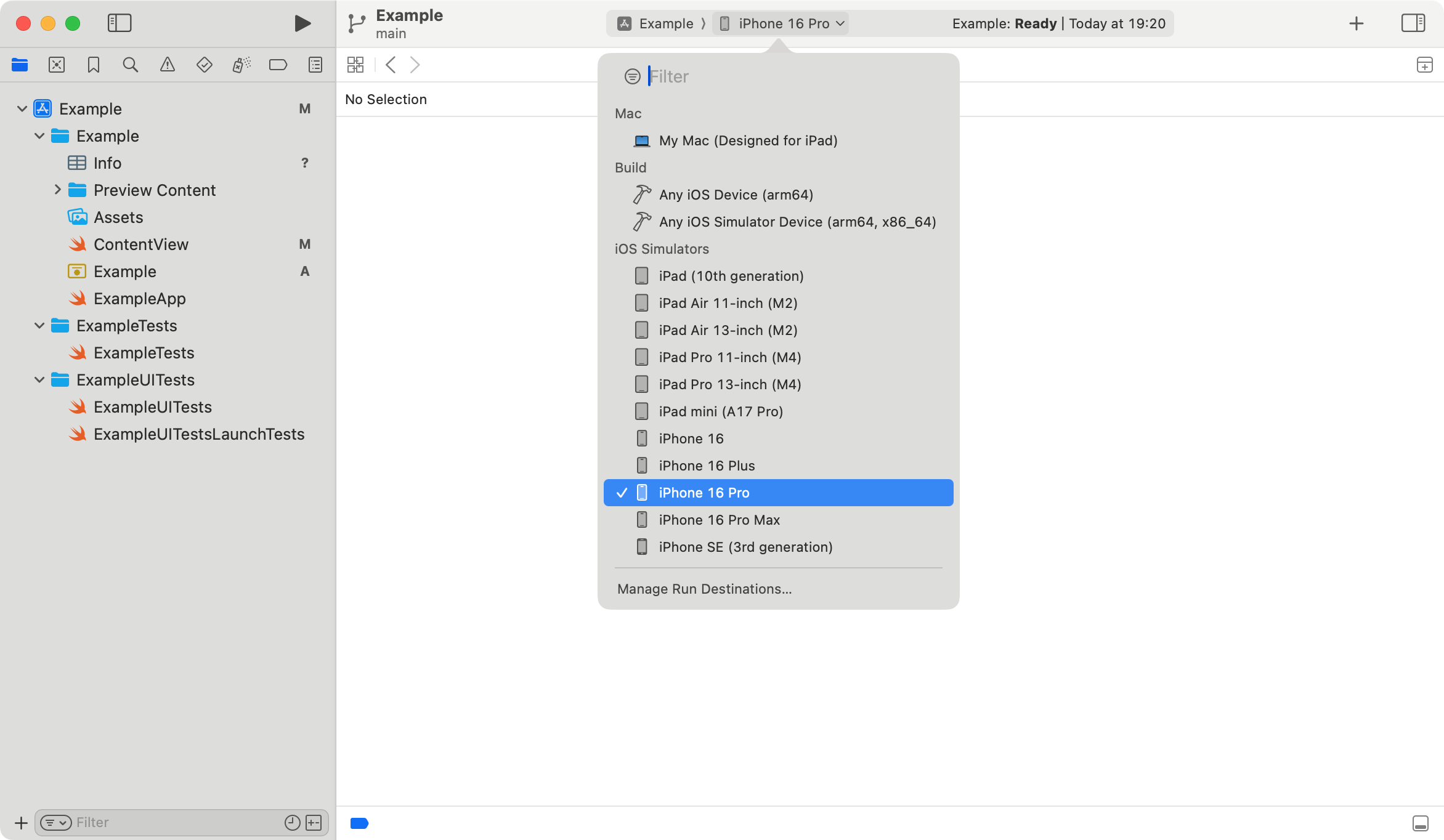Open the Source Control navigator tab
Viewport: 1444px width, 840px height.
[x=57, y=65]
